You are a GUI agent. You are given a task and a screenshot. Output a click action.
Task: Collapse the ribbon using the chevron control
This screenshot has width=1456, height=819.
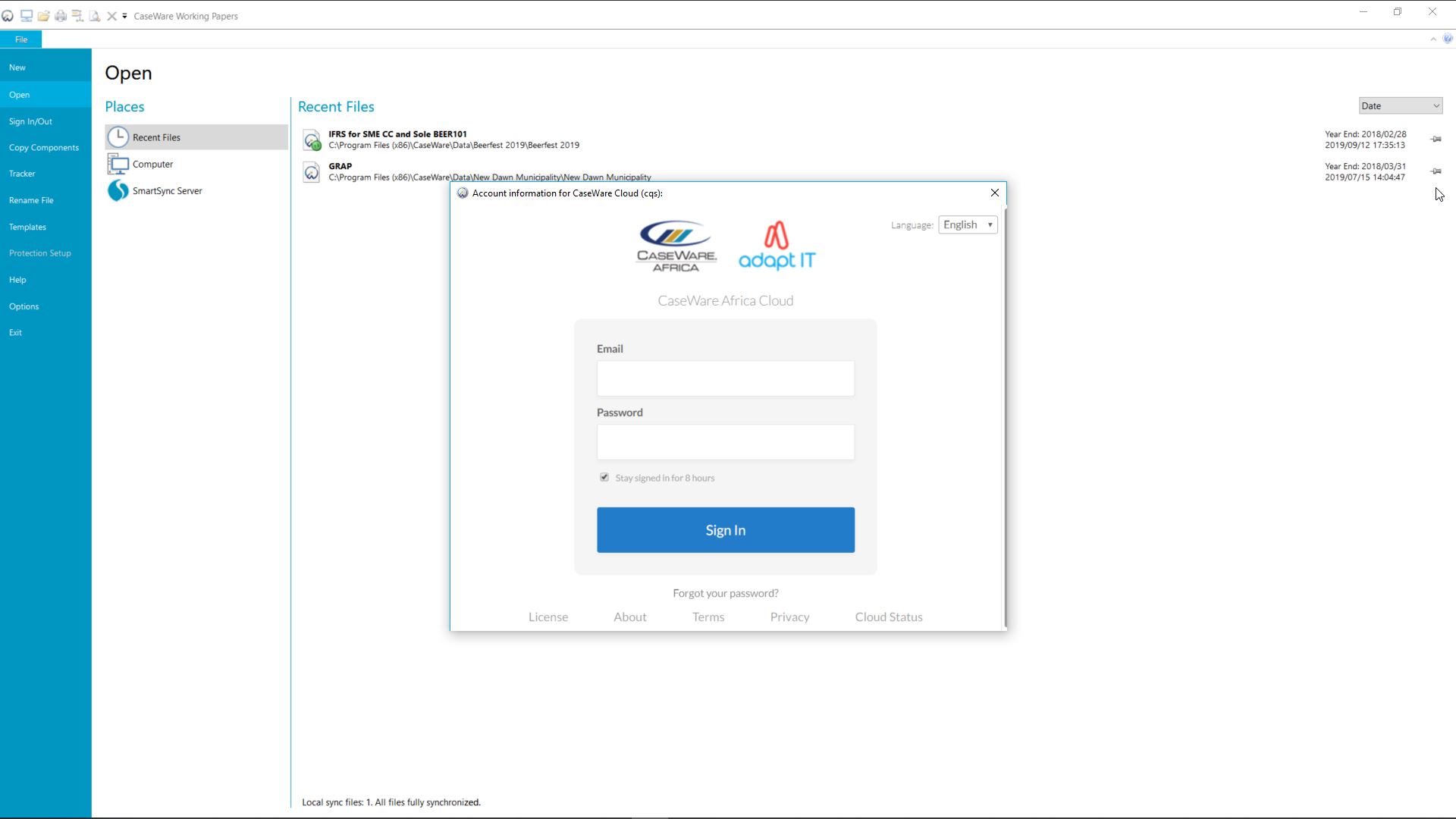pos(1433,39)
